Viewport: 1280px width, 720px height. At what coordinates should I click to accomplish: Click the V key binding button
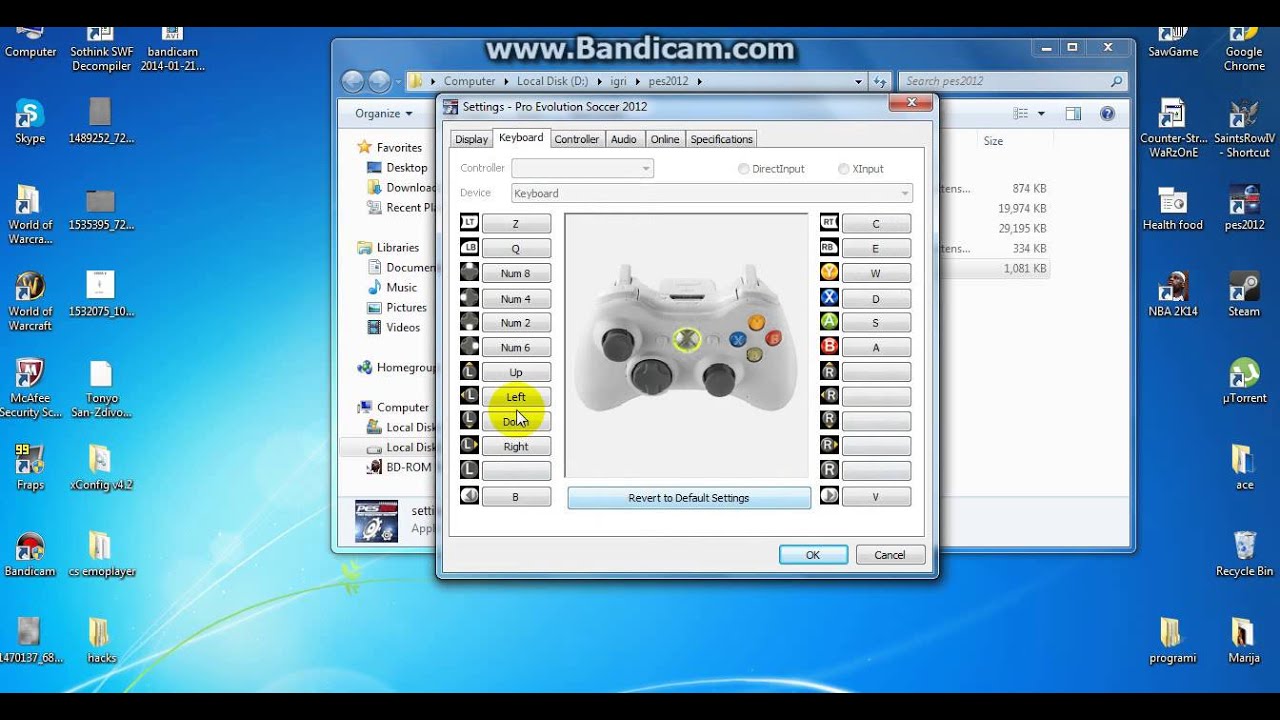pos(876,497)
